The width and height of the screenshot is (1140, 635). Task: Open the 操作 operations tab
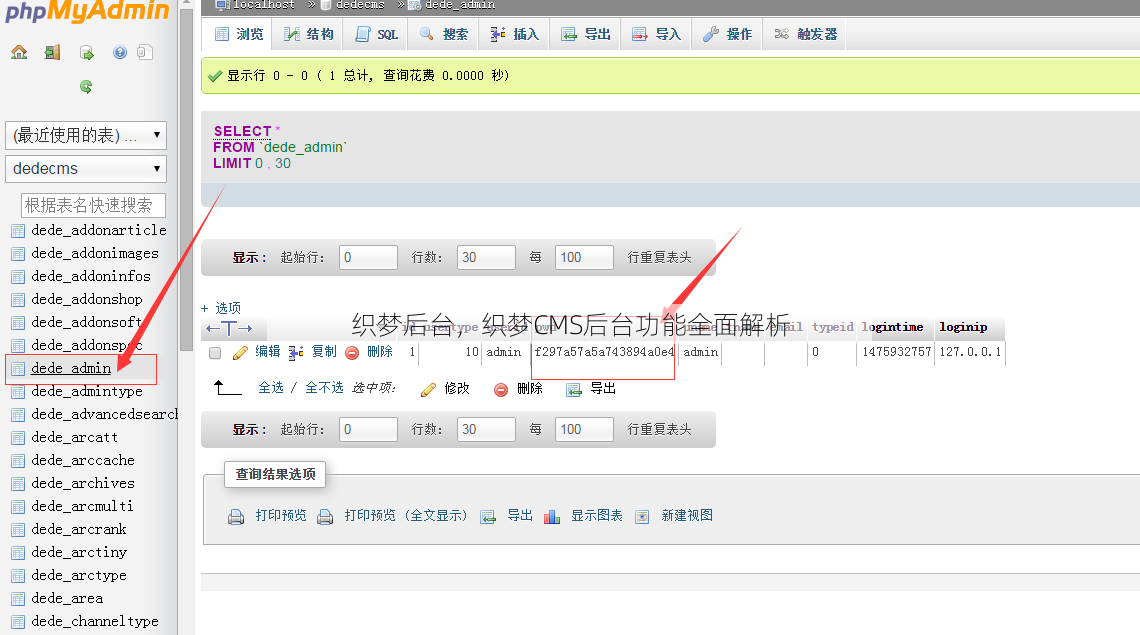(x=727, y=34)
